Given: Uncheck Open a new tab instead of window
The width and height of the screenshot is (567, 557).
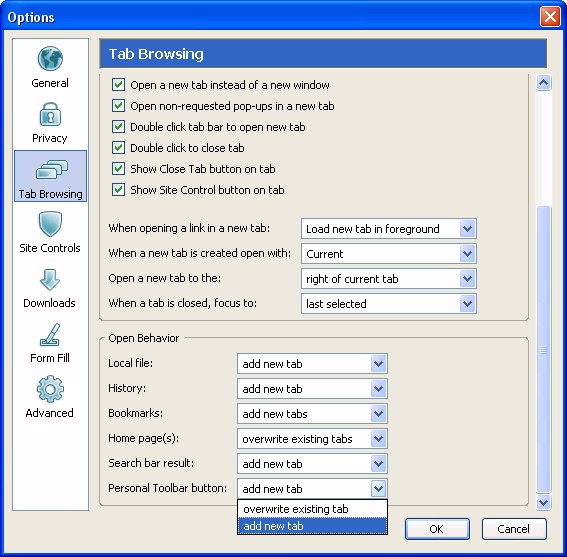Looking at the screenshot, I should (118, 85).
